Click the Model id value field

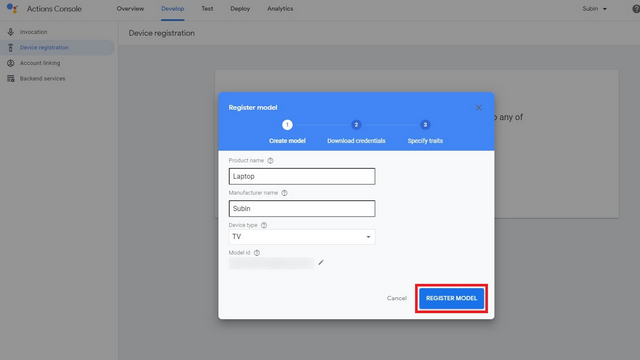coord(271,263)
